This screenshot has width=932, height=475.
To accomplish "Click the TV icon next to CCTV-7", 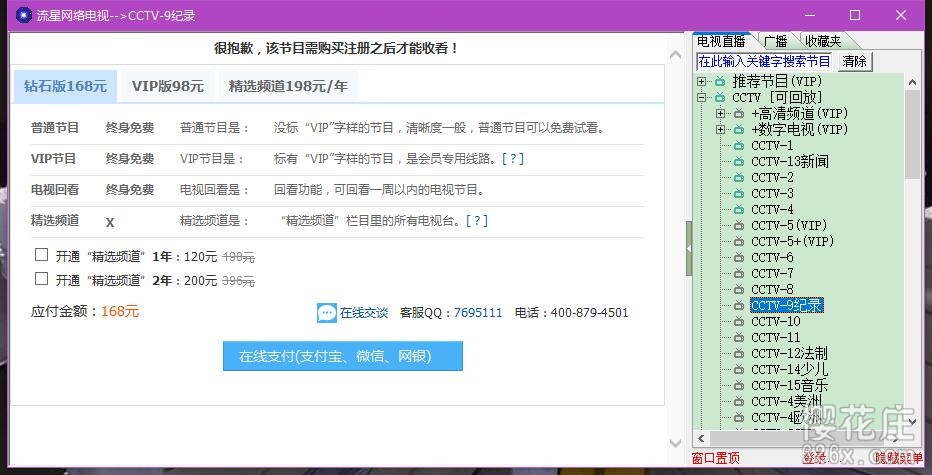I will pos(739,273).
